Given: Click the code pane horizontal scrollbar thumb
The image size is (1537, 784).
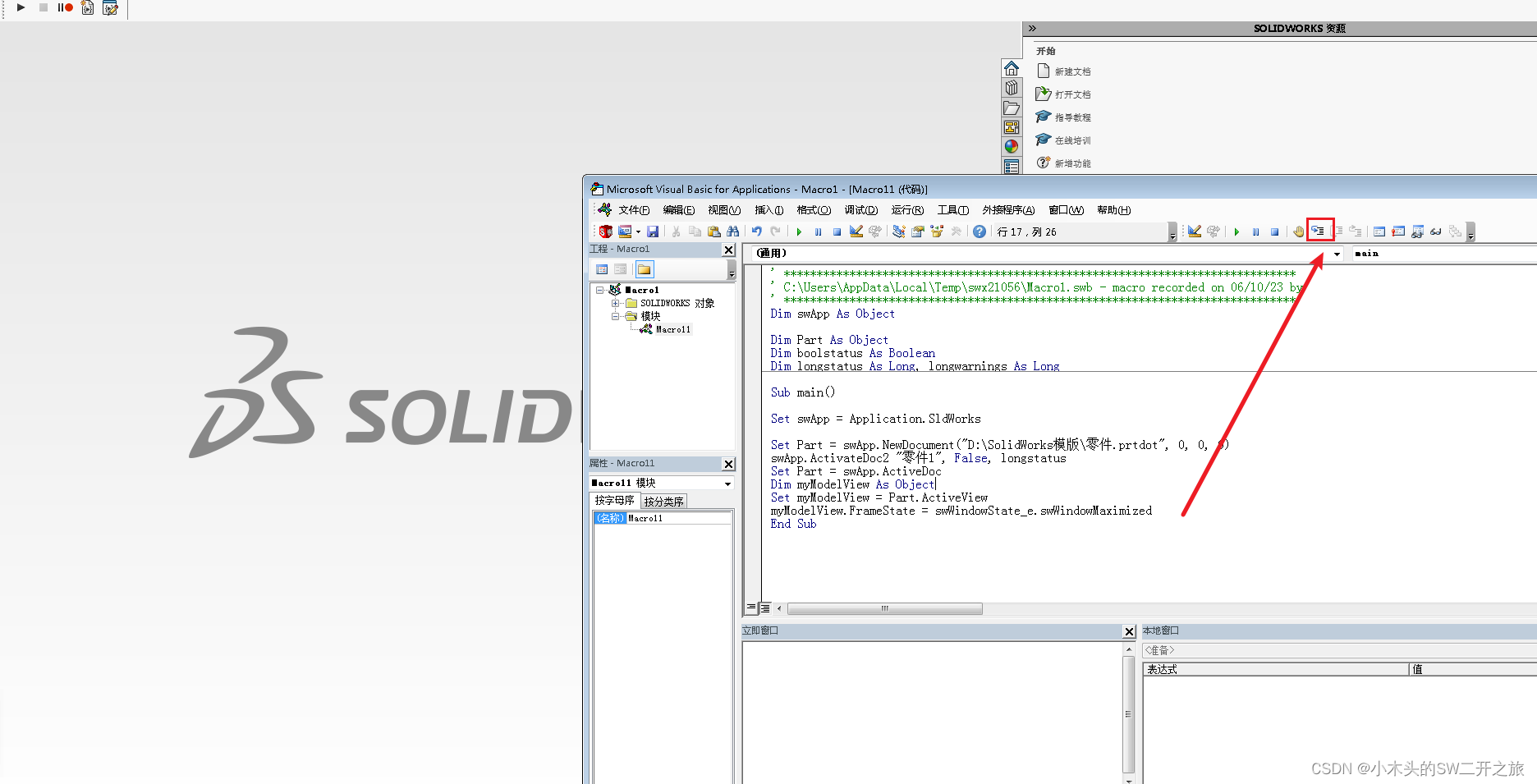Looking at the screenshot, I should [885, 608].
